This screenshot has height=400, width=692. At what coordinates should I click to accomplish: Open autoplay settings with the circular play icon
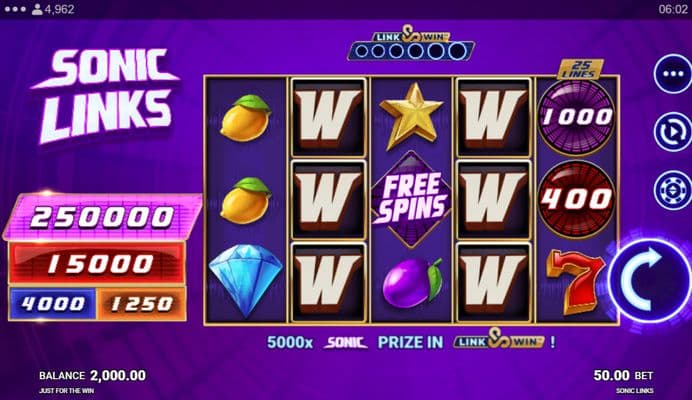[x=673, y=132]
